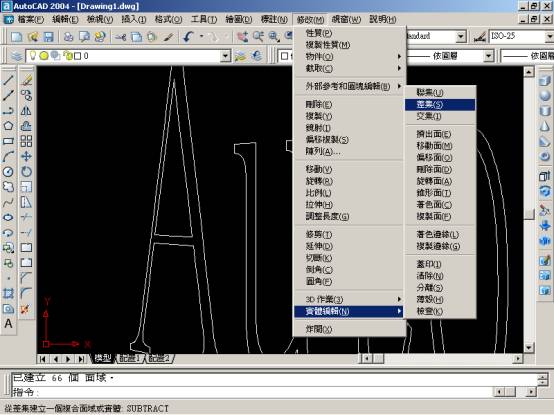554x415 pixels.
Task: Select the Circle draw tool
Action: pyautogui.click(x=8, y=172)
